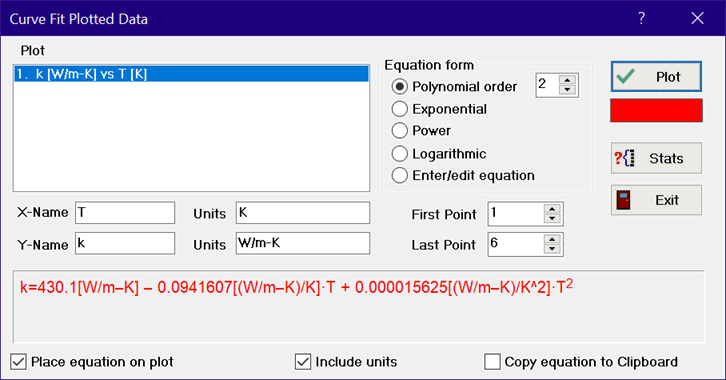This screenshot has width=726, height=380.
Task: Toggle Include units checkbox
Action: 303,361
